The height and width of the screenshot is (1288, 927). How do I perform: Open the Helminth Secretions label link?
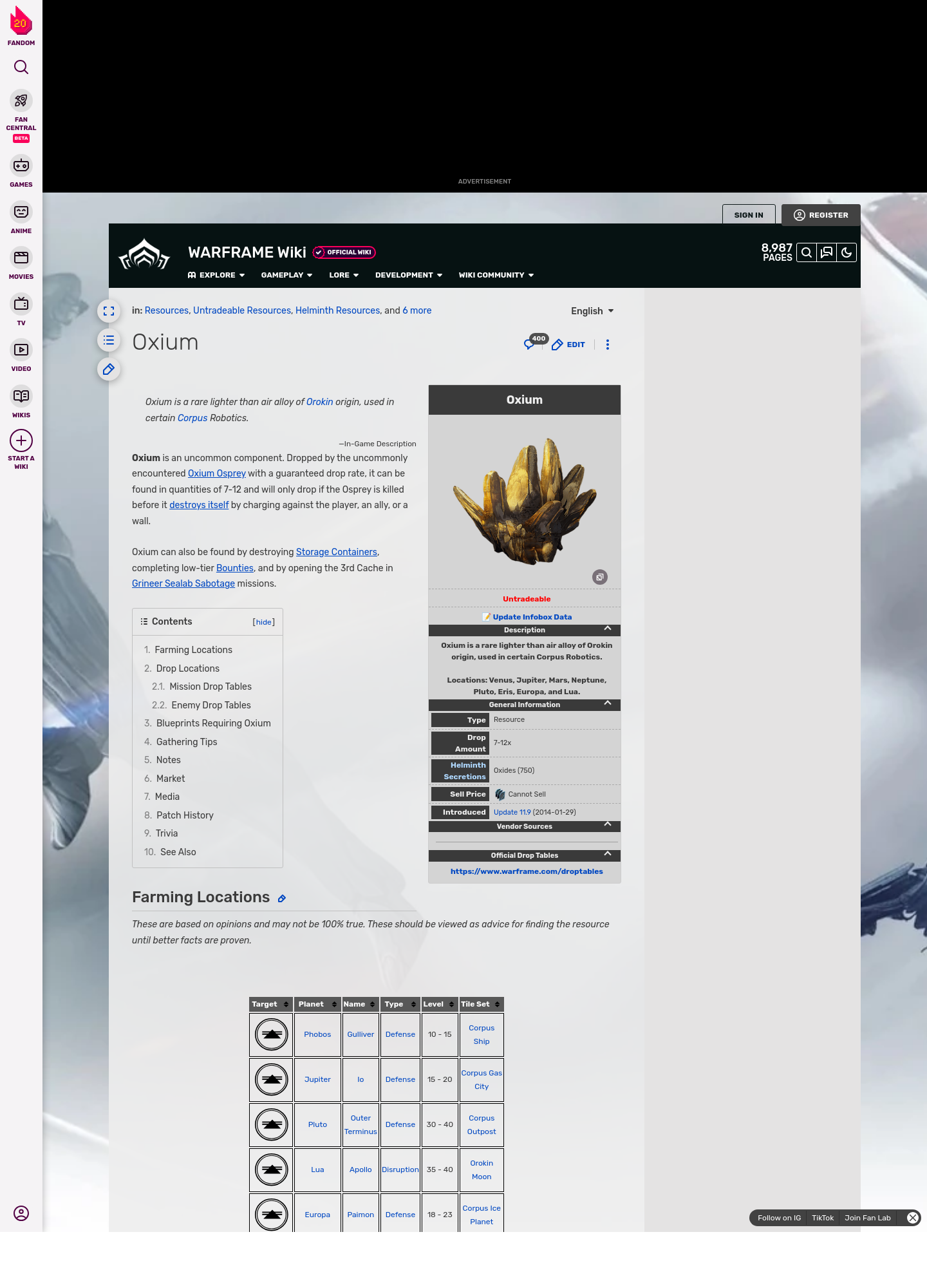pyautogui.click(x=465, y=771)
